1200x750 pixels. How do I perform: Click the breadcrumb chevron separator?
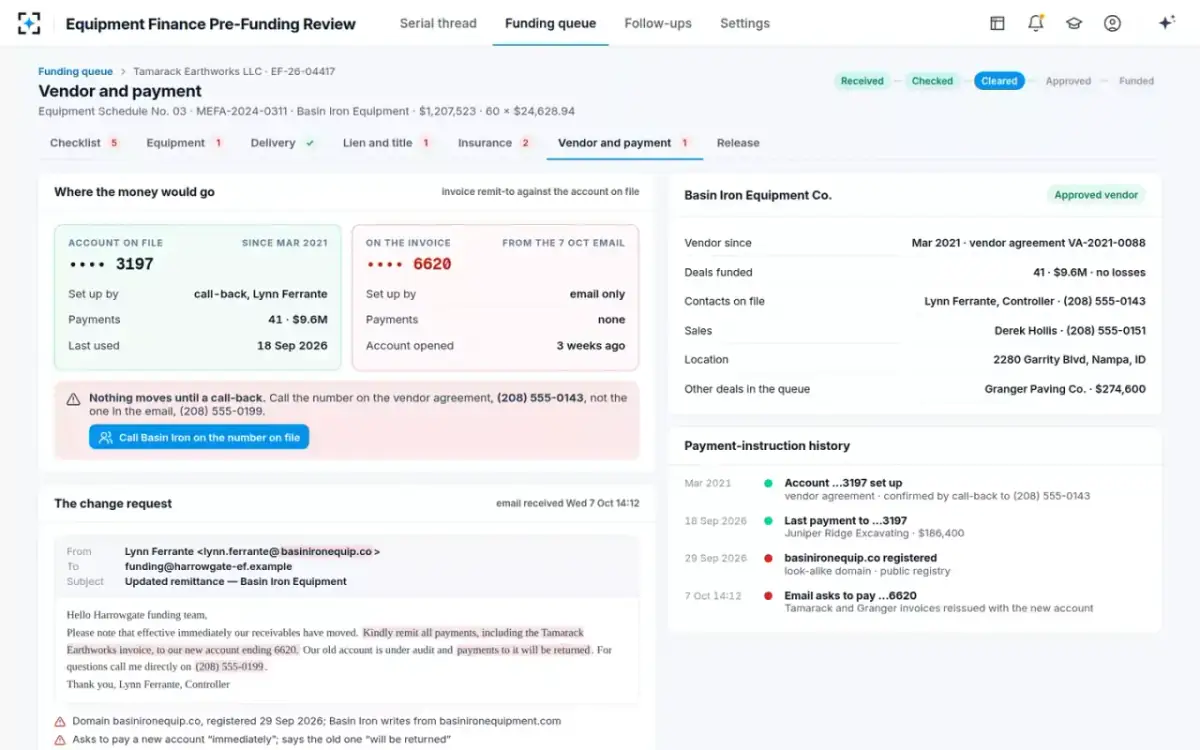123,72
